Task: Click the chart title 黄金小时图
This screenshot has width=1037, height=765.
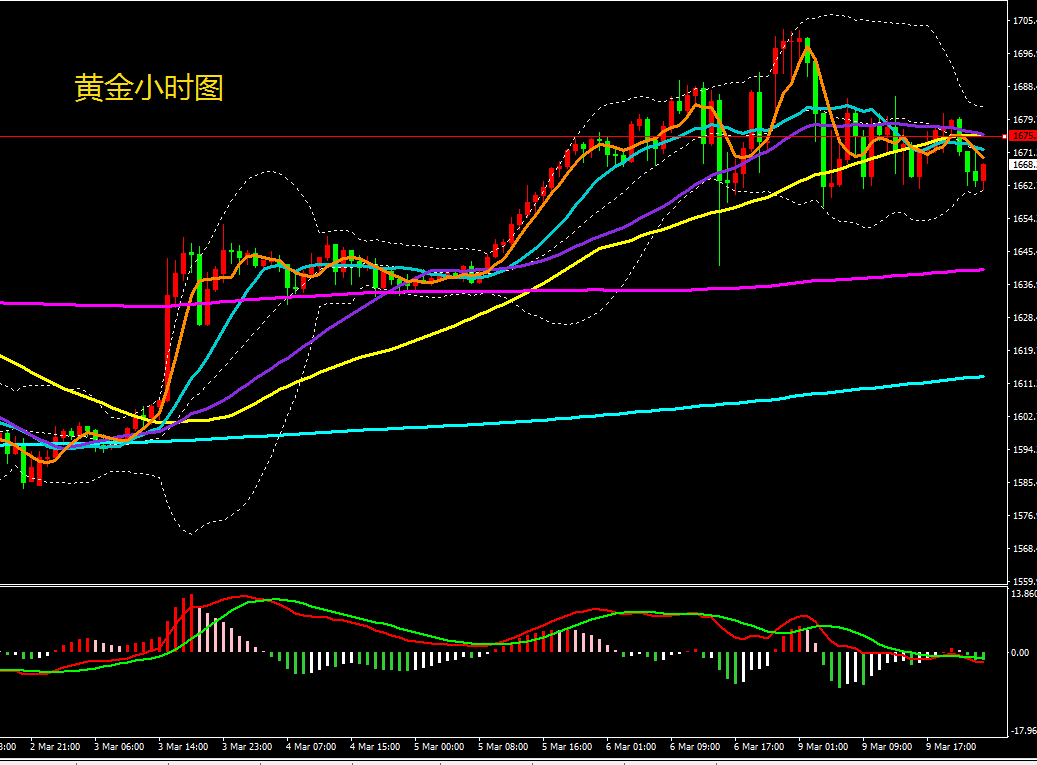Action: [149, 88]
